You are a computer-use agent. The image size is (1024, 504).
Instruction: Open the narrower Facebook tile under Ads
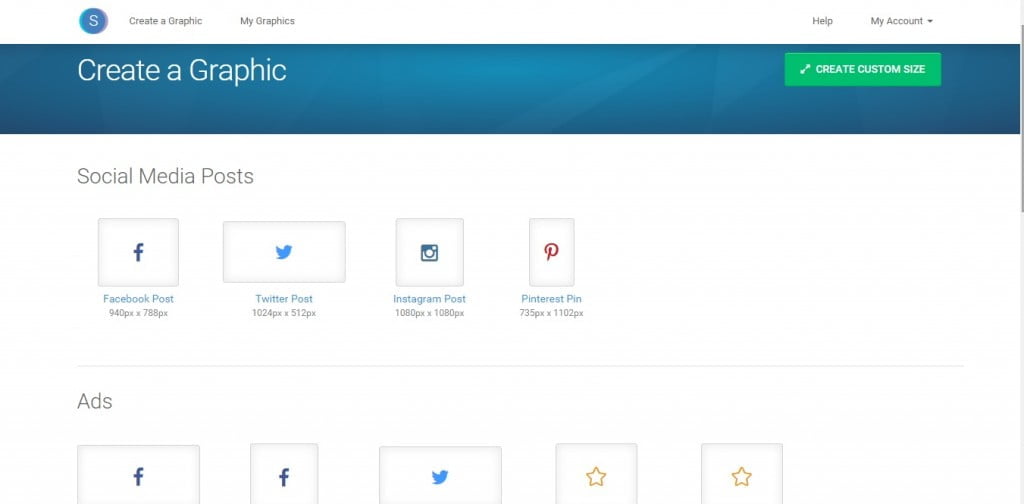pos(284,476)
